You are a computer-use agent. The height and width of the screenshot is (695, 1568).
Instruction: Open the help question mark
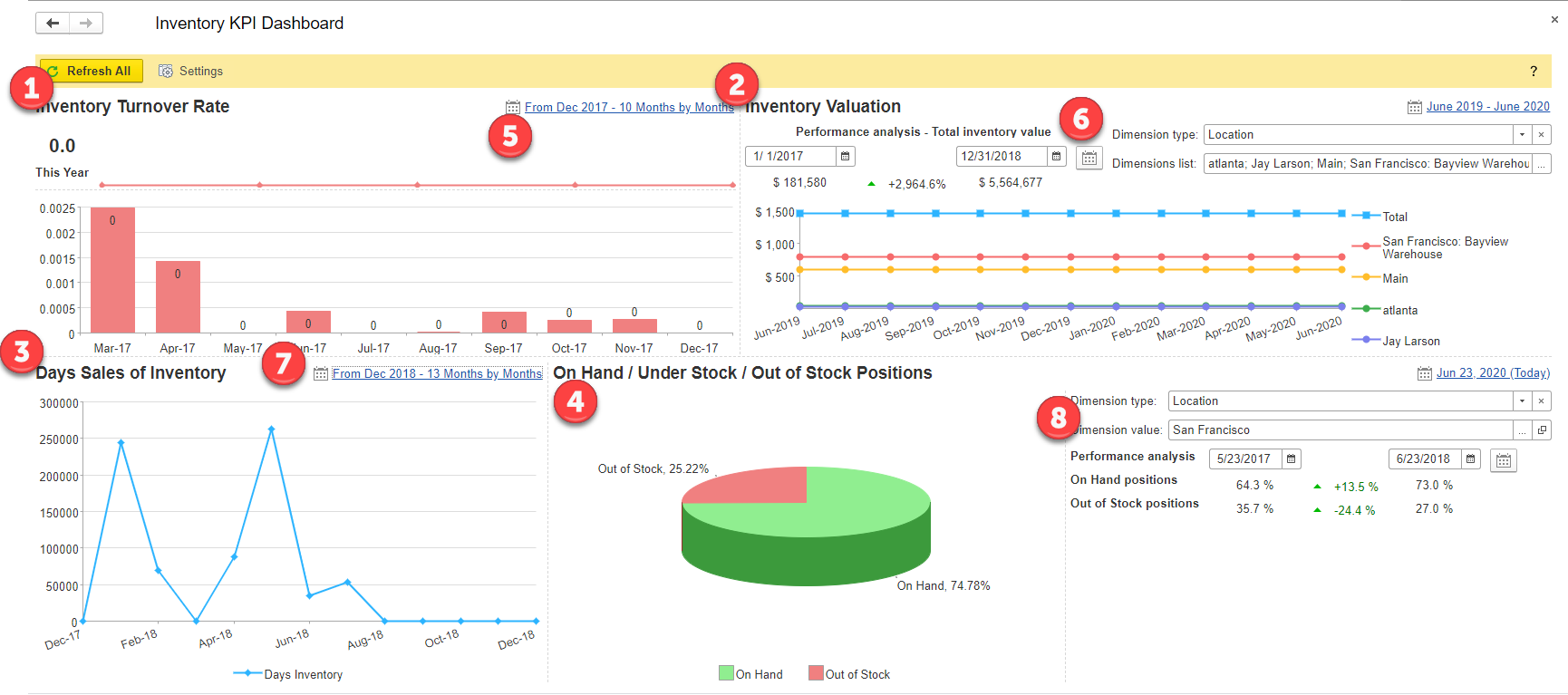pyautogui.click(x=1534, y=72)
